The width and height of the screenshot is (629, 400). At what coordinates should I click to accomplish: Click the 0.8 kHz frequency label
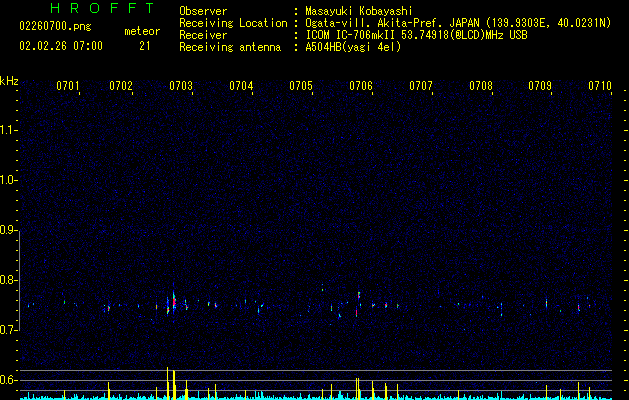point(8,280)
